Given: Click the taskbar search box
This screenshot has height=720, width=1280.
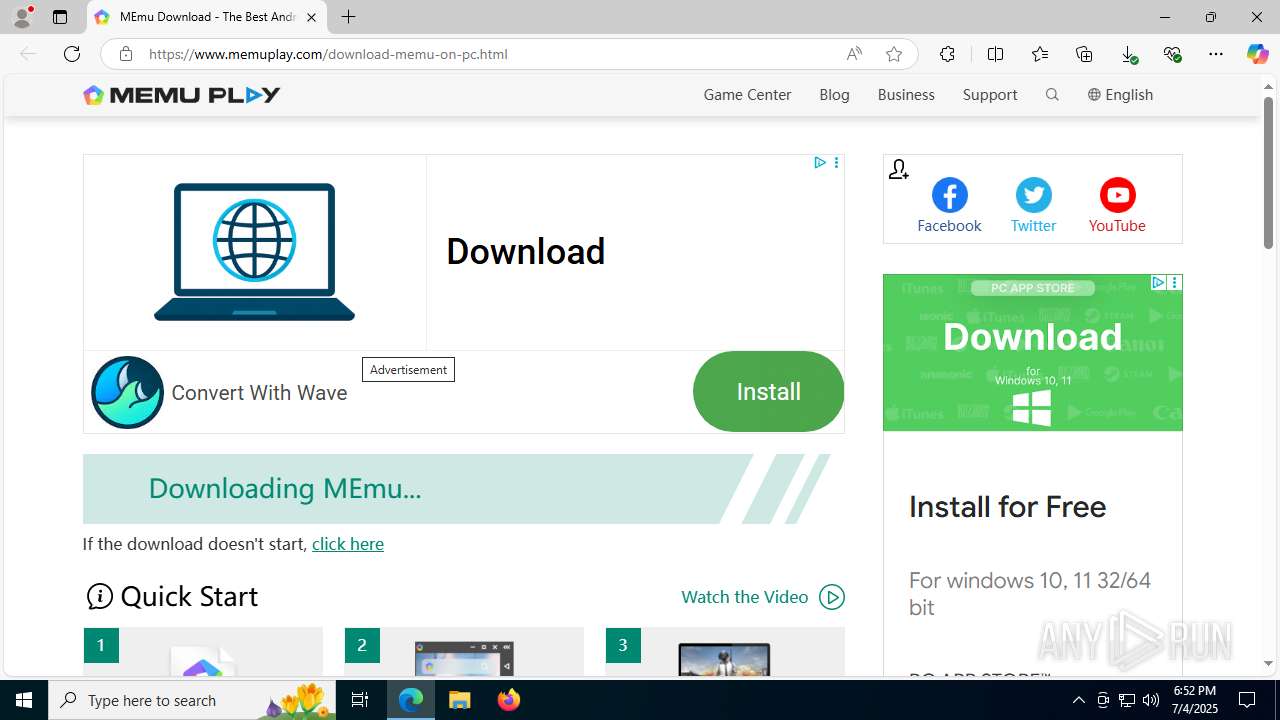Looking at the screenshot, I should 192,700.
